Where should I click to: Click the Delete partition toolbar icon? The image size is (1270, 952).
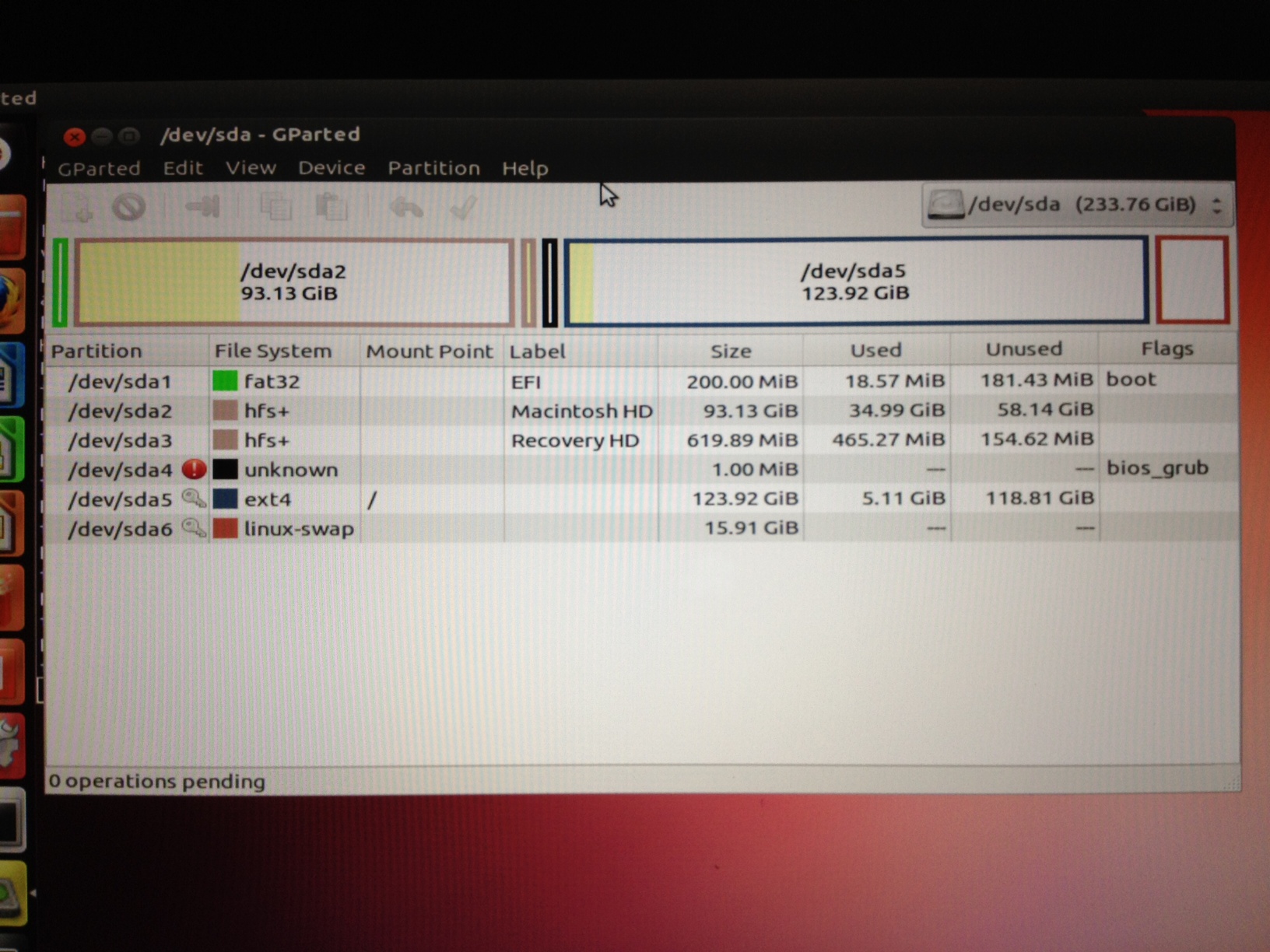129,208
